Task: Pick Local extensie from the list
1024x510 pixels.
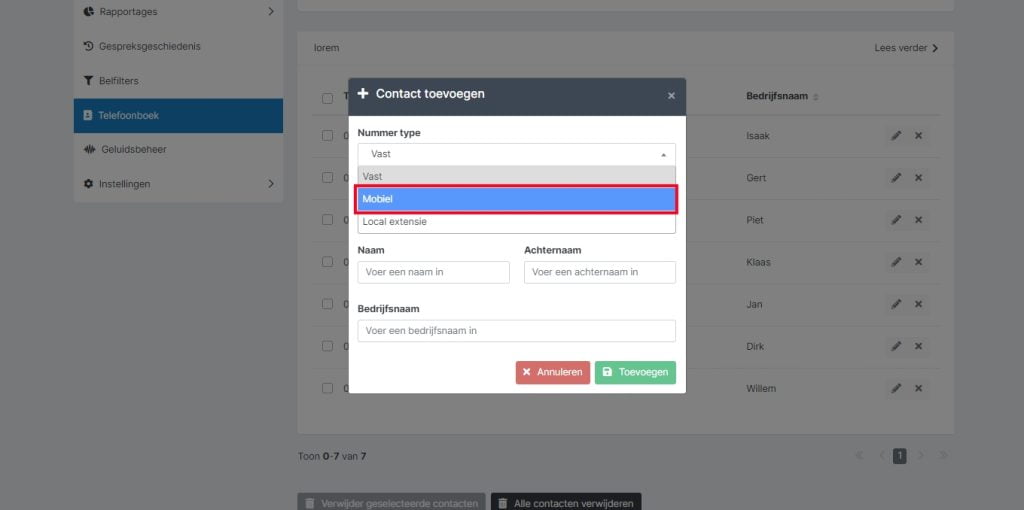Action: click(x=516, y=221)
